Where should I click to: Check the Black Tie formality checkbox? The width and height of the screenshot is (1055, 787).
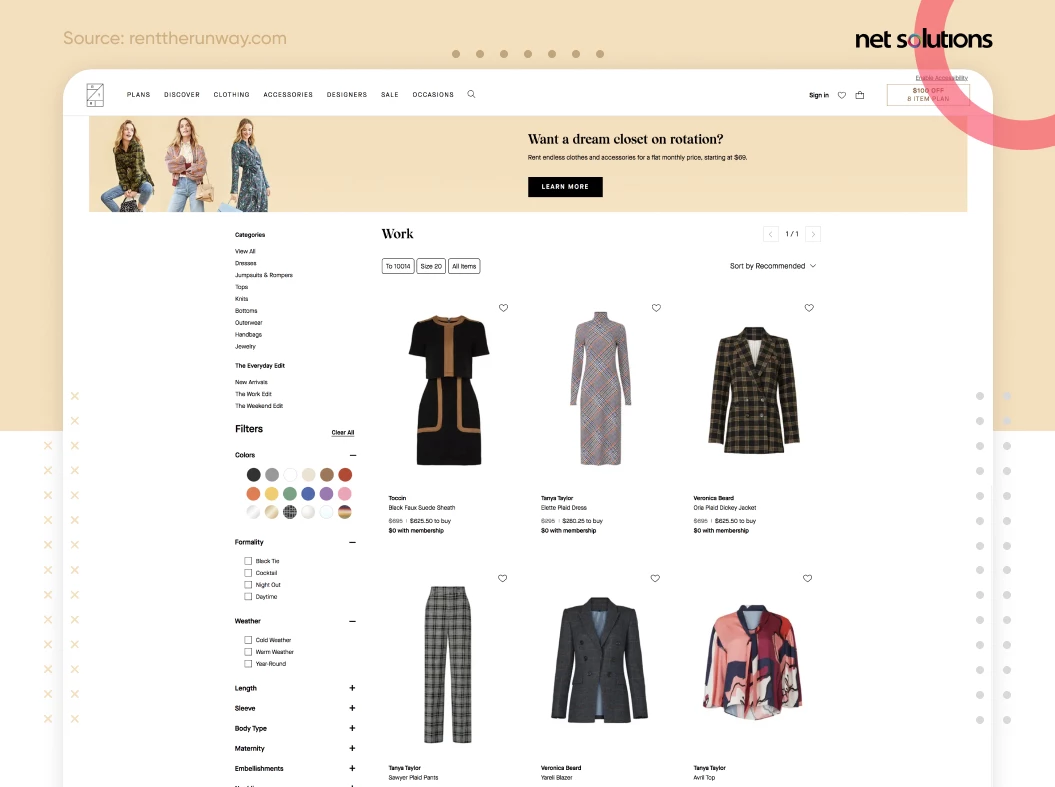248,561
